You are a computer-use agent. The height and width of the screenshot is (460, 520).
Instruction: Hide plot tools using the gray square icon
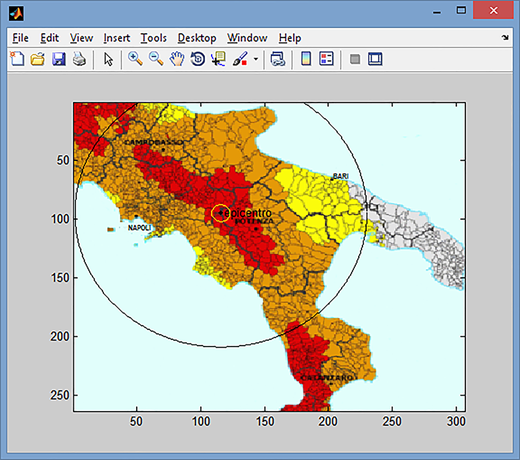click(x=355, y=59)
